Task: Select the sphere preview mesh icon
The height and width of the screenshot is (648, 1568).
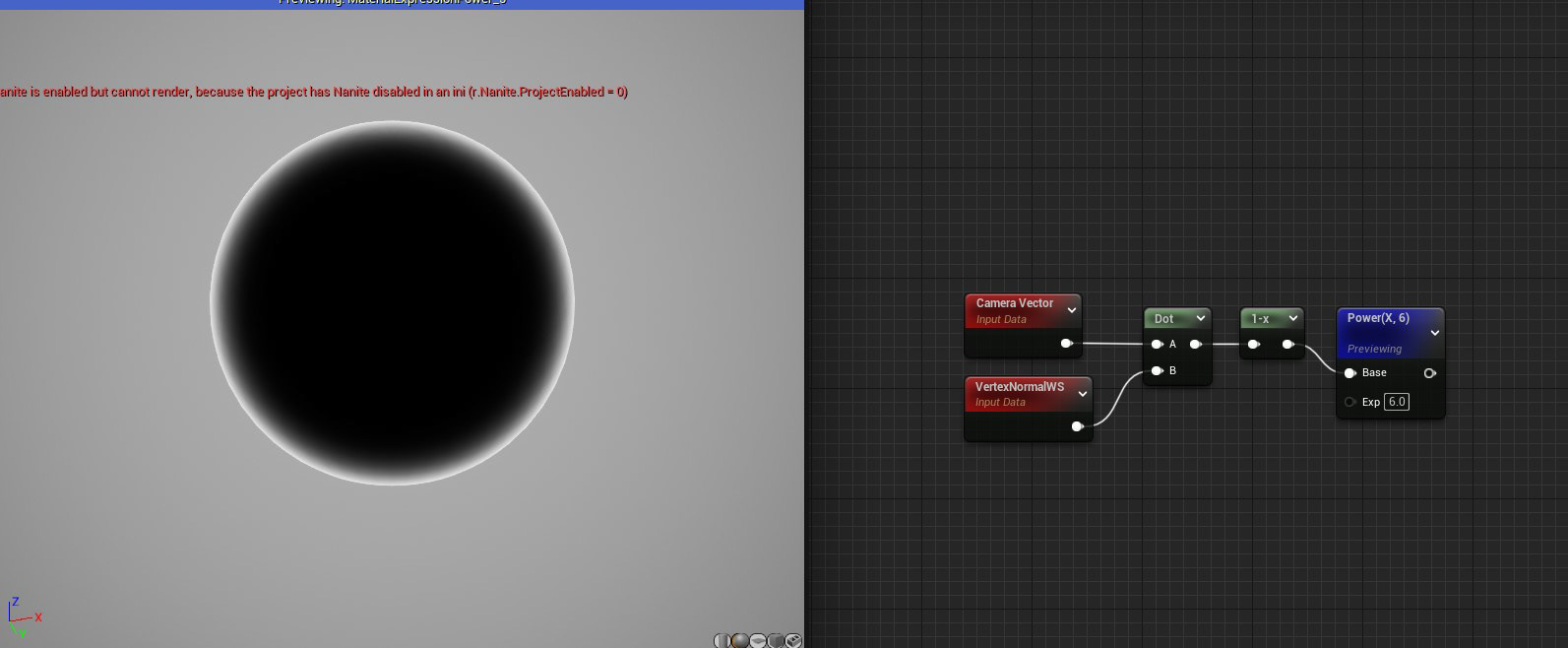Action: [740, 640]
